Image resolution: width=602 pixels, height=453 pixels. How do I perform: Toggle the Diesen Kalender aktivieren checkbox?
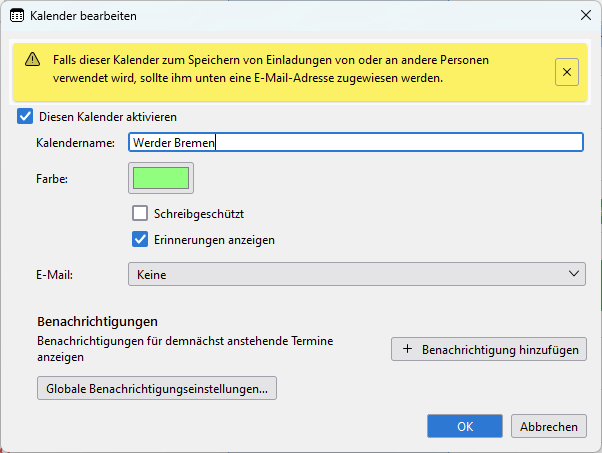coord(25,117)
